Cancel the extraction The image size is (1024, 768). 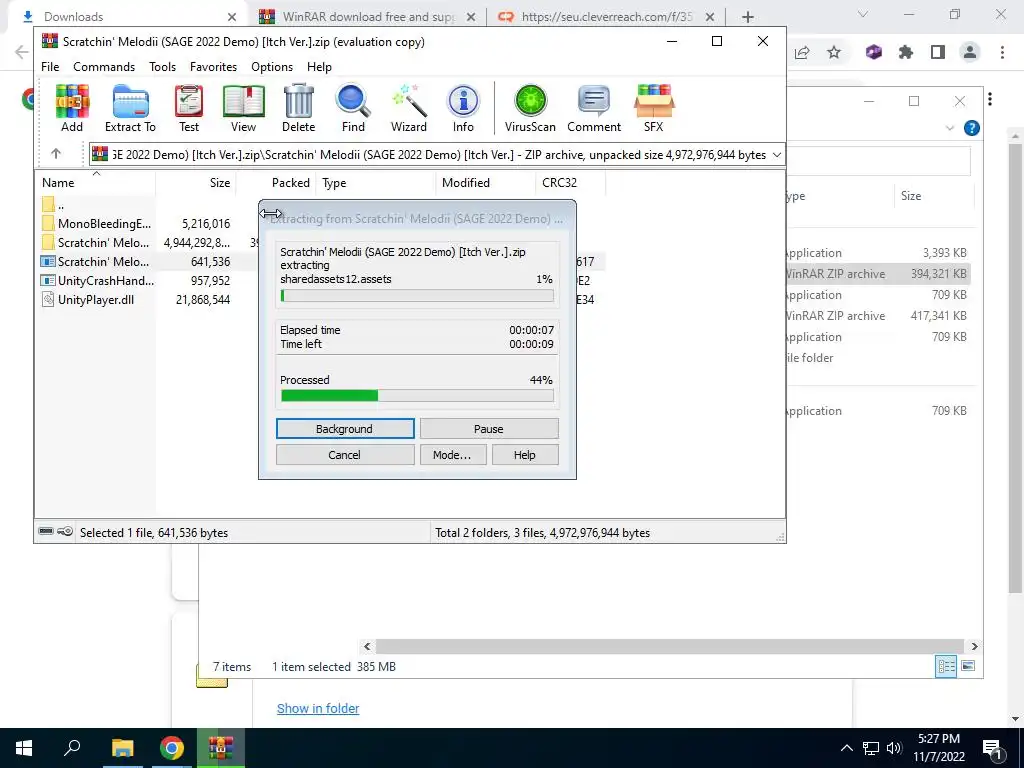pyautogui.click(x=345, y=455)
